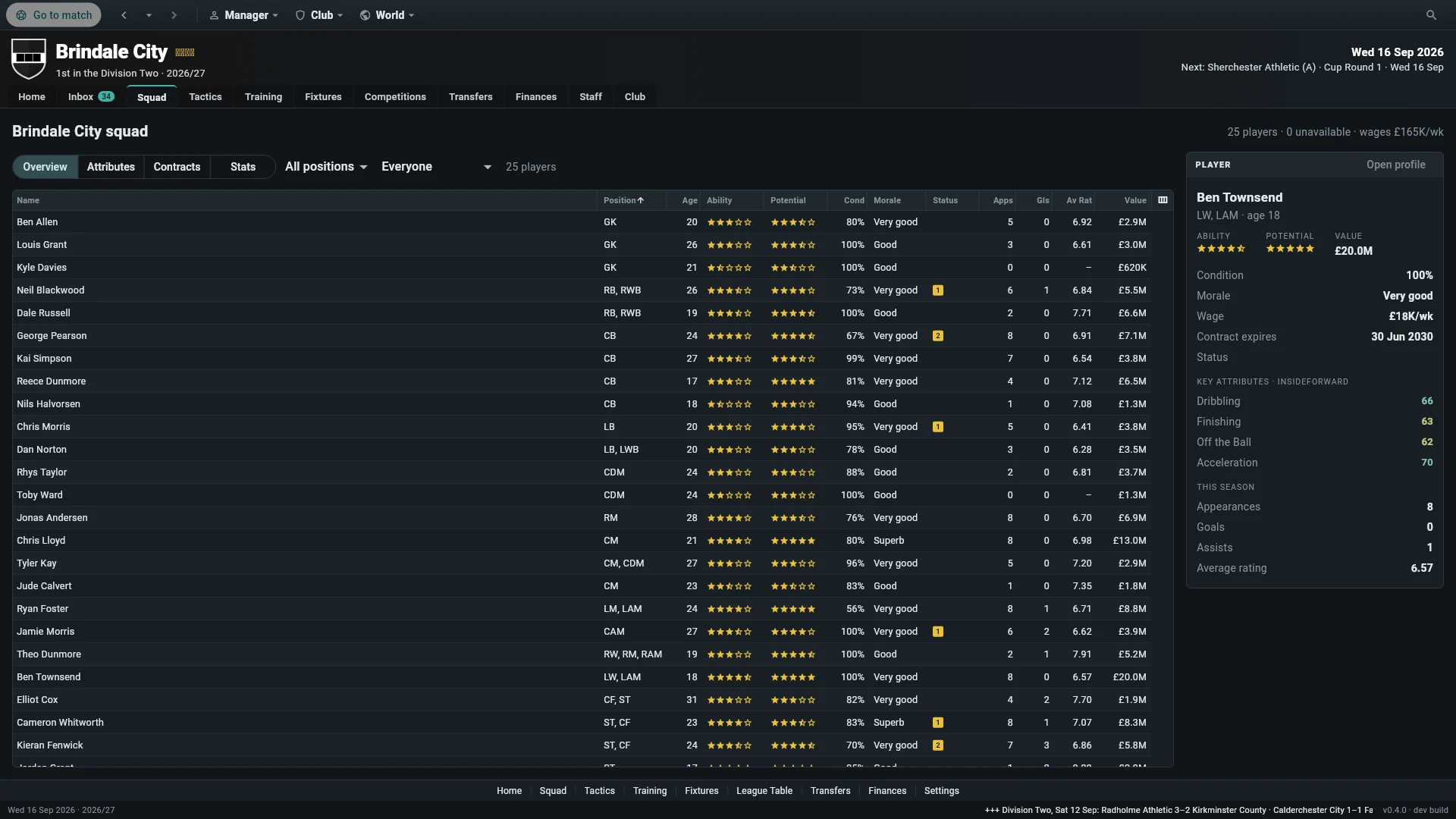1456x819 pixels.
Task: Click Chris Lloyd's potential star rating
Action: tap(793, 541)
